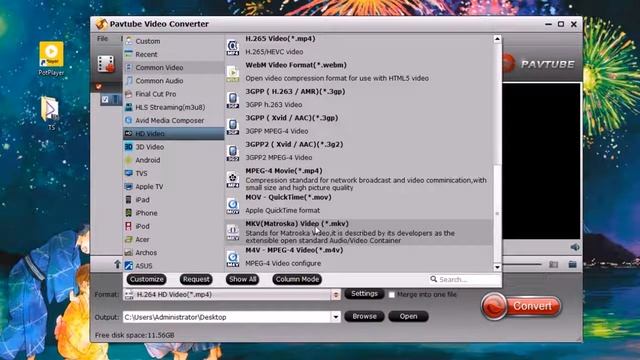
Task: Click the Apple TV category icon
Action: [129, 187]
